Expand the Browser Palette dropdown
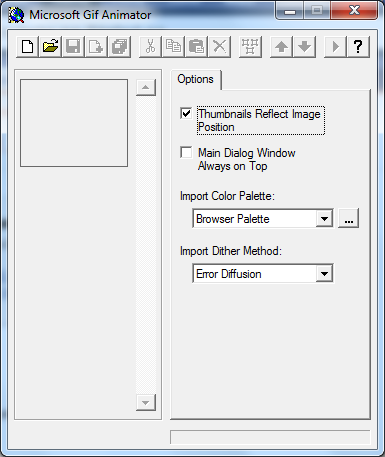The height and width of the screenshot is (457, 385). (x=324, y=219)
